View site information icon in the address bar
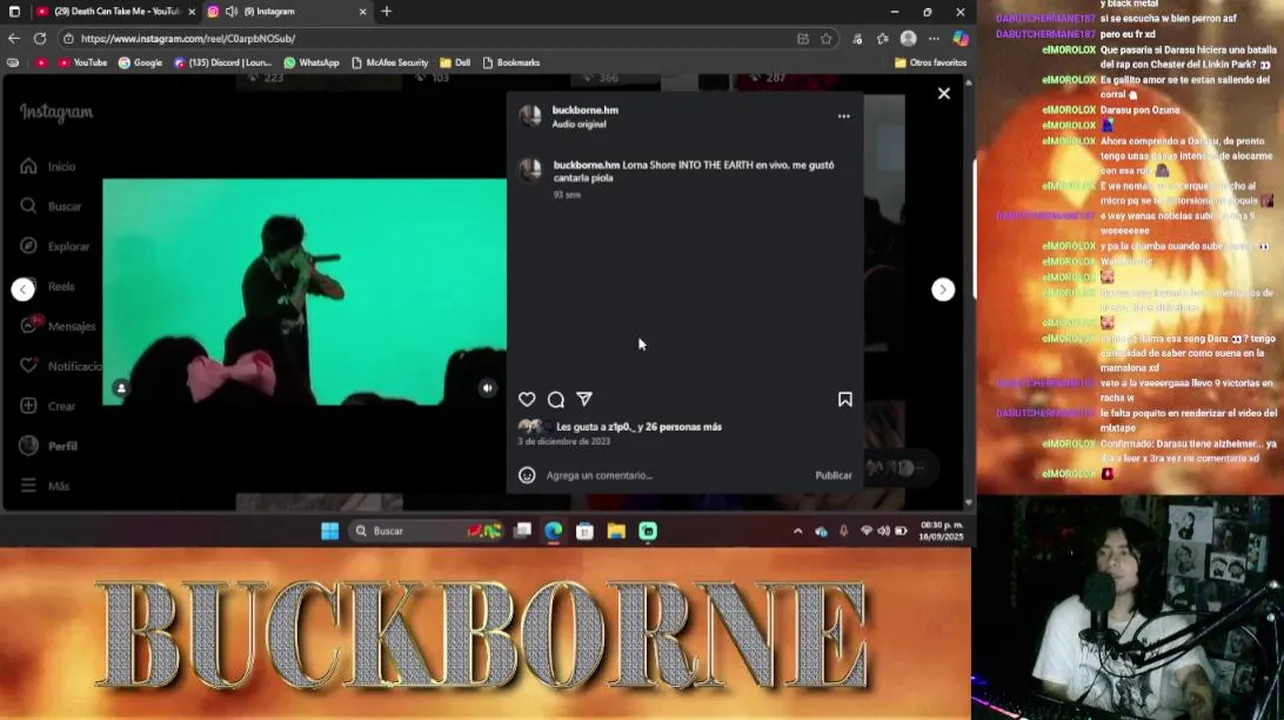 pos(68,38)
